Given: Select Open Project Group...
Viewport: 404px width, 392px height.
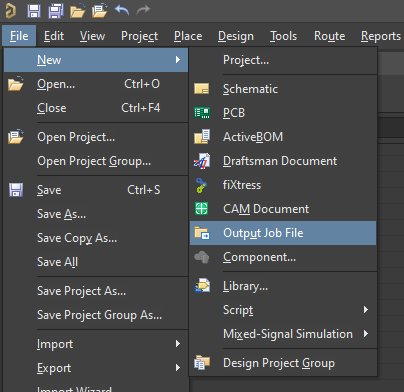Looking at the screenshot, I should click(96, 161).
